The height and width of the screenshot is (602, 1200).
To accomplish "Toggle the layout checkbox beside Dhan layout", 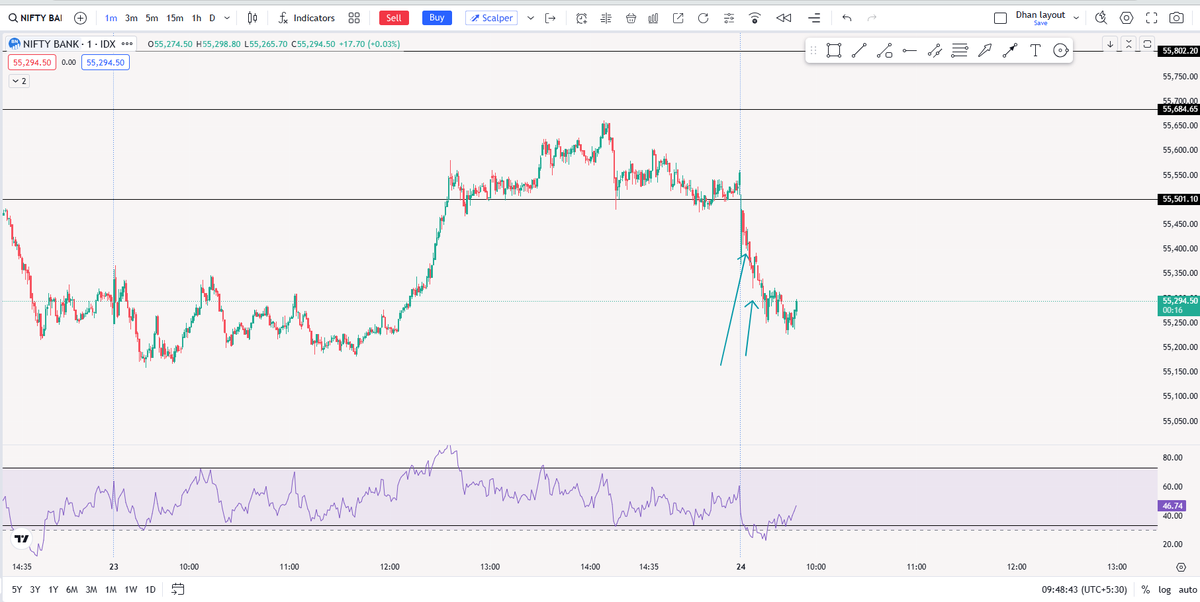I will click(x=1001, y=18).
